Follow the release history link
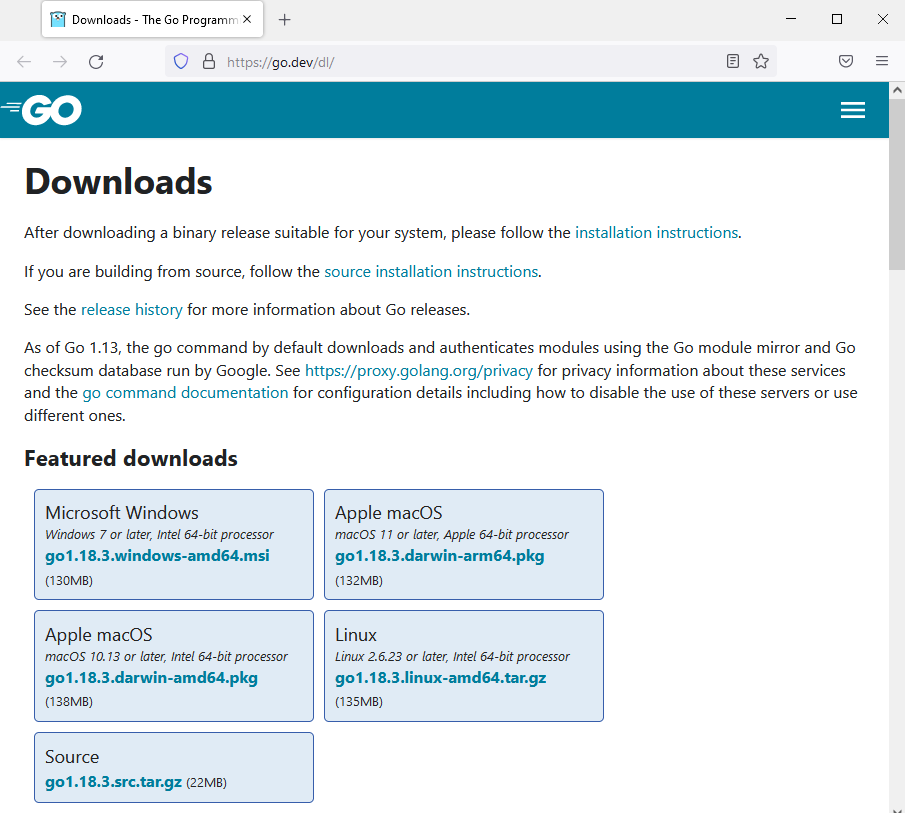905x813 pixels. coord(132,310)
